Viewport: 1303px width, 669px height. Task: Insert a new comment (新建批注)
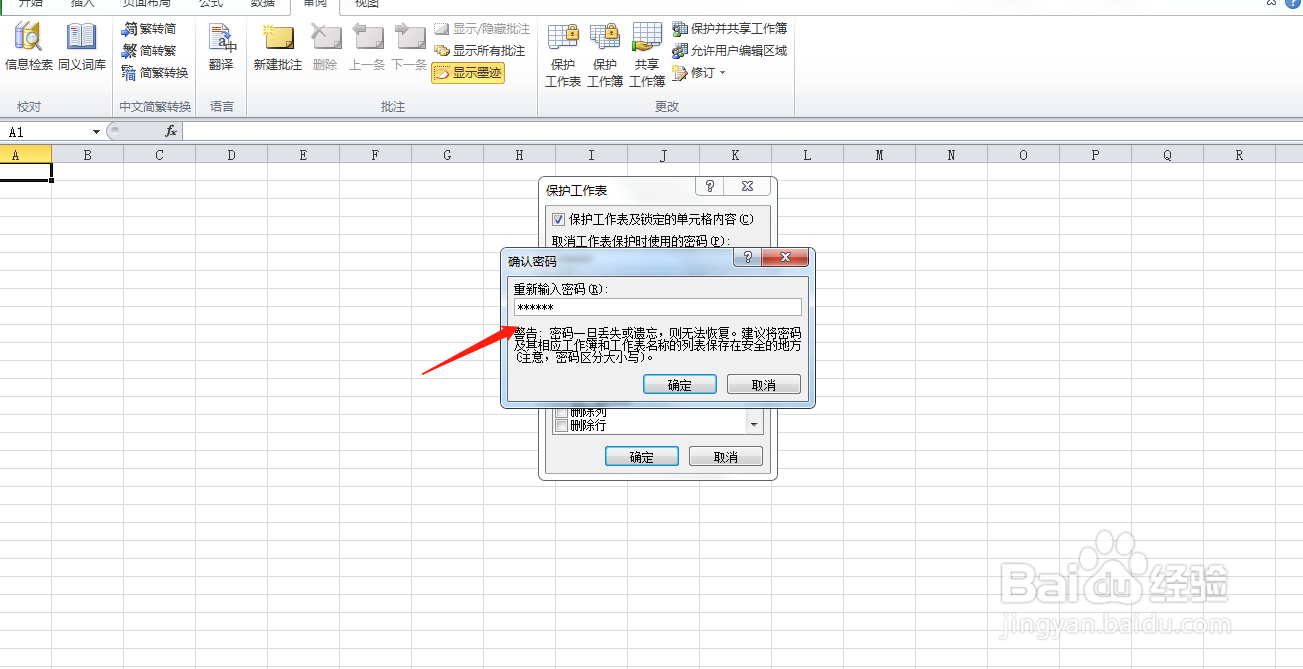[277, 46]
